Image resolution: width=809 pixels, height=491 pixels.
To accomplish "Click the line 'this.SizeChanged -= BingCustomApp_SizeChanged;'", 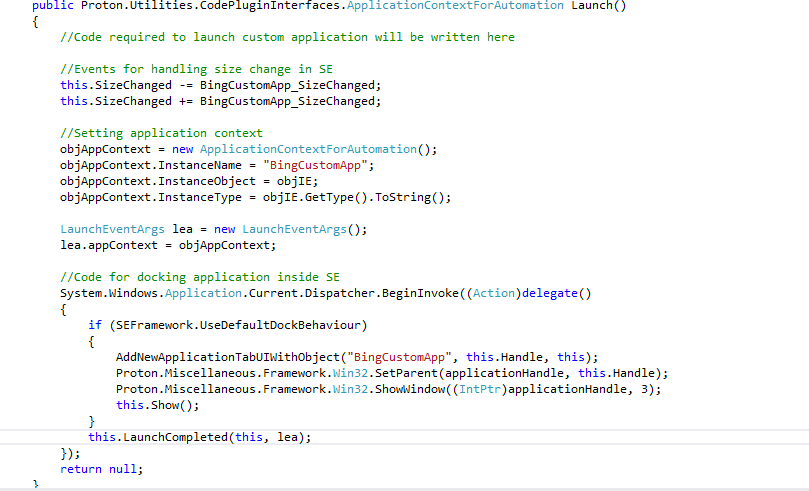I will coord(220,85).
